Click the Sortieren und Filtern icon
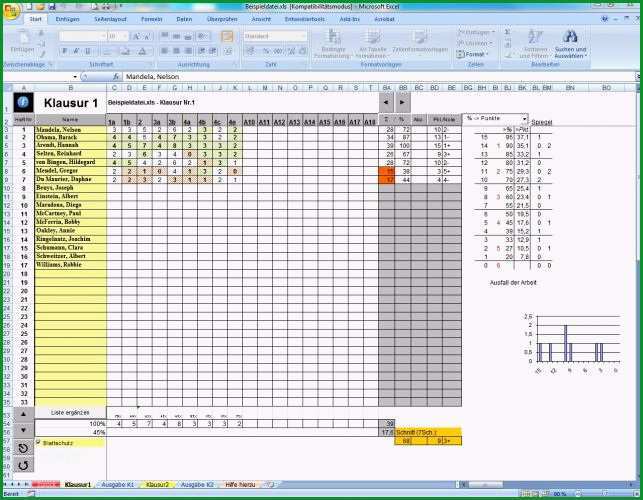The height and width of the screenshot is (500, 643). click(535, 37)
